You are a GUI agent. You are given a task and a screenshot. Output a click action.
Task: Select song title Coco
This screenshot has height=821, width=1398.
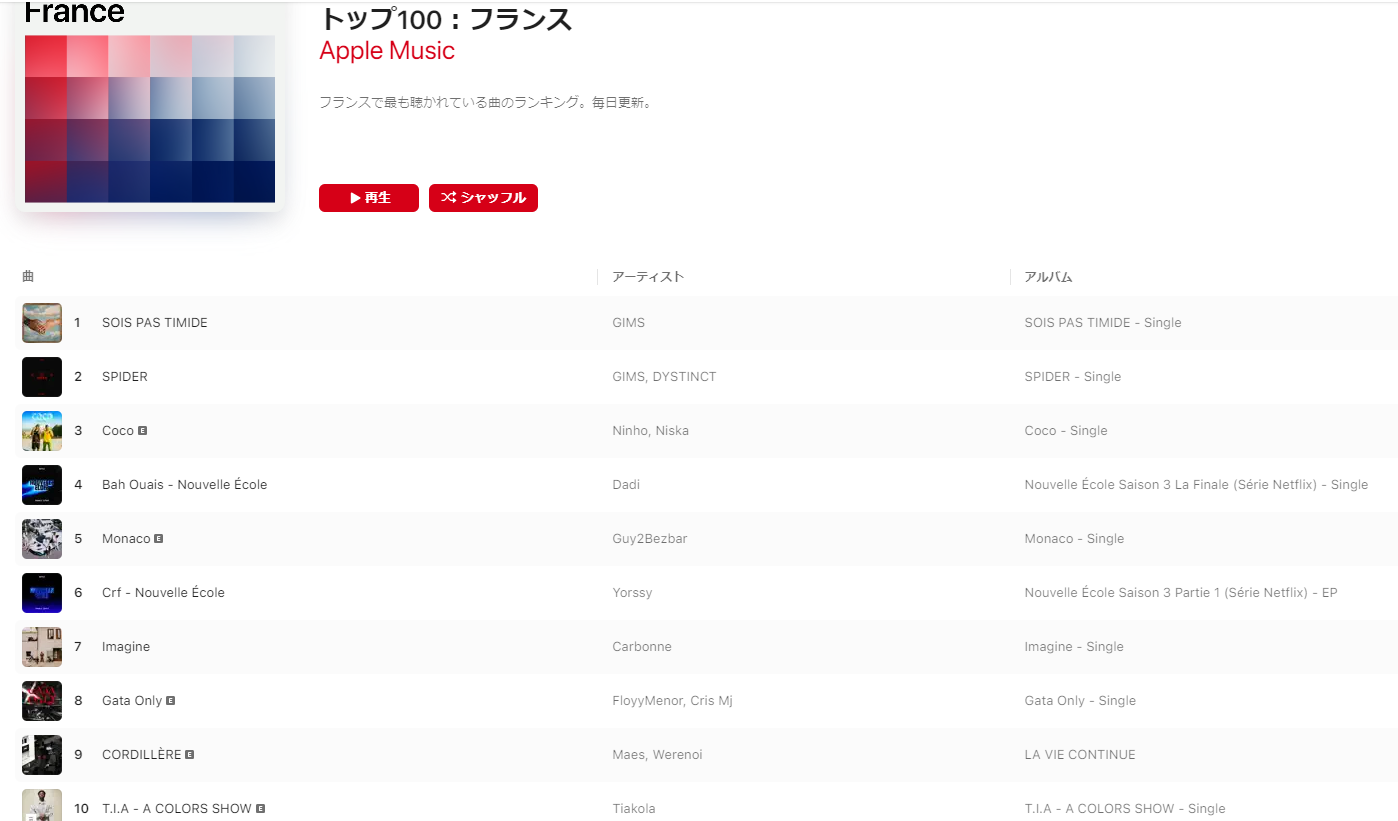(118, 431)
